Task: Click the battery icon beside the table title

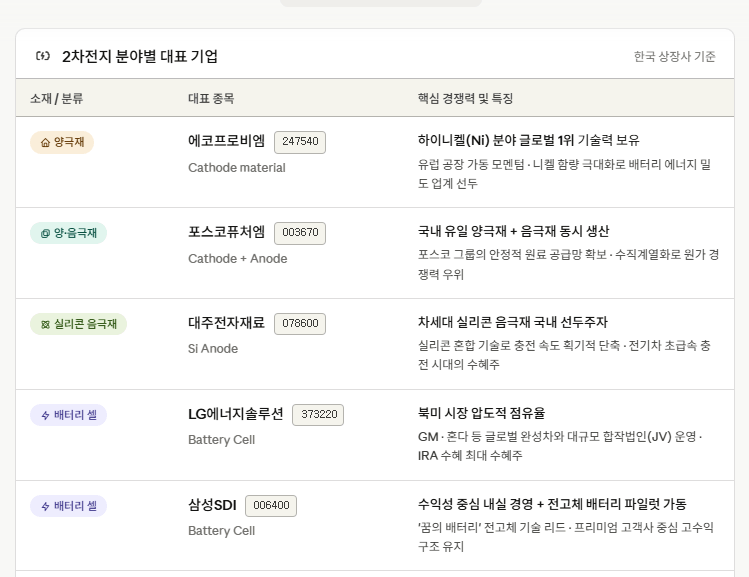Action: [x=43, y=56]
